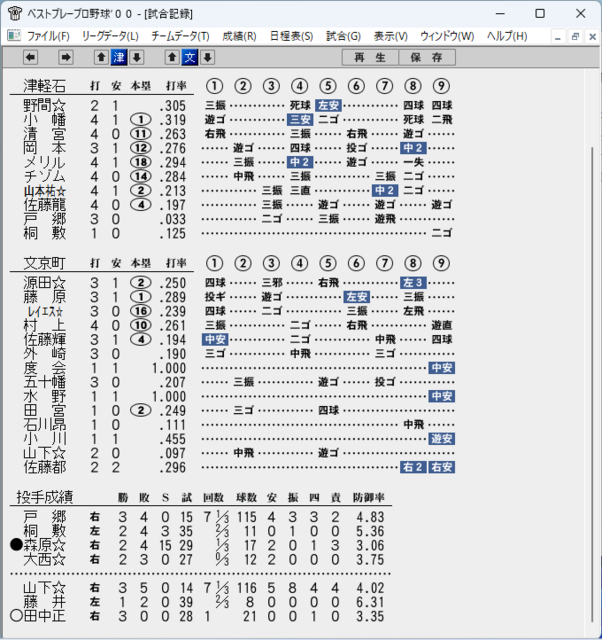Click batter name レイエス☆
This screenshot has width=602, height=640.
point(44,311)
